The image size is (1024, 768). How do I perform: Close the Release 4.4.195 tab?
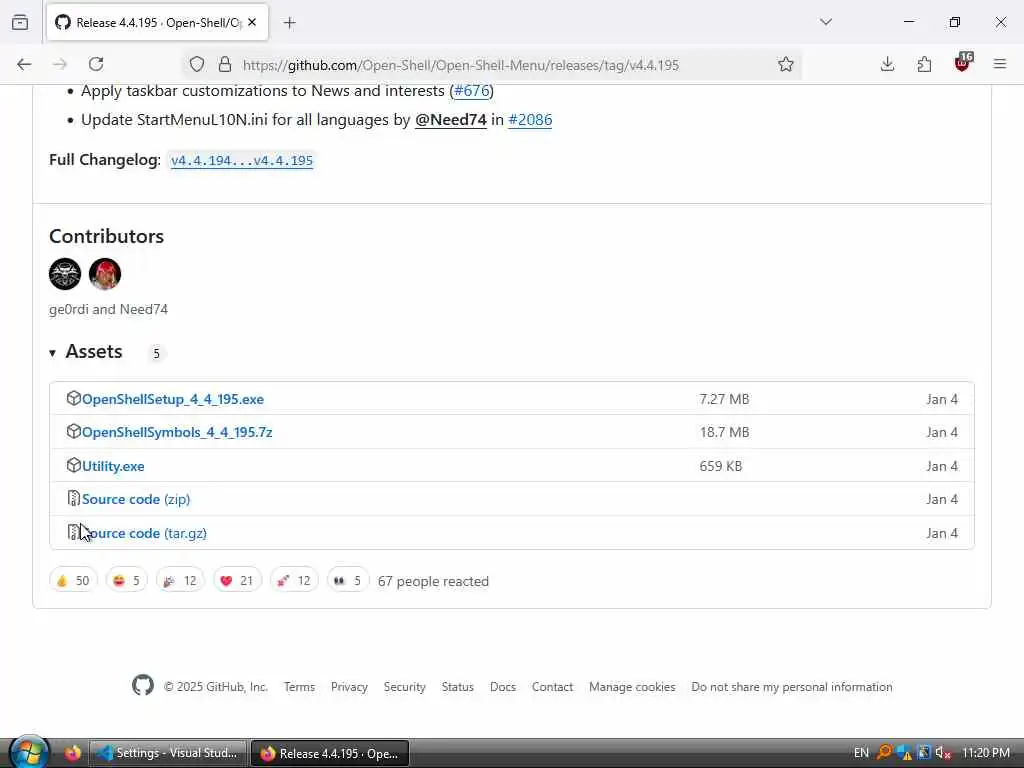[252, 22]
